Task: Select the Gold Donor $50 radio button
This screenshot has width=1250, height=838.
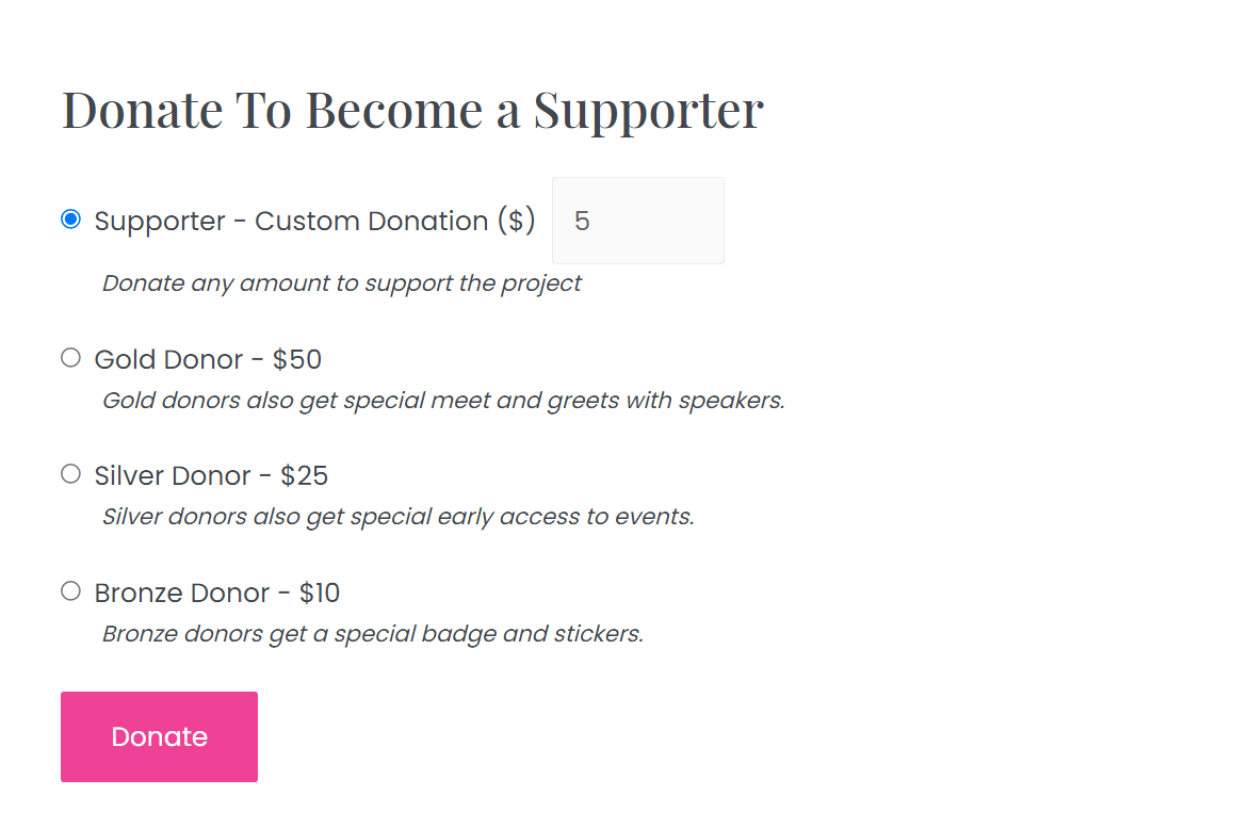Action: click(x=70, y=357)
